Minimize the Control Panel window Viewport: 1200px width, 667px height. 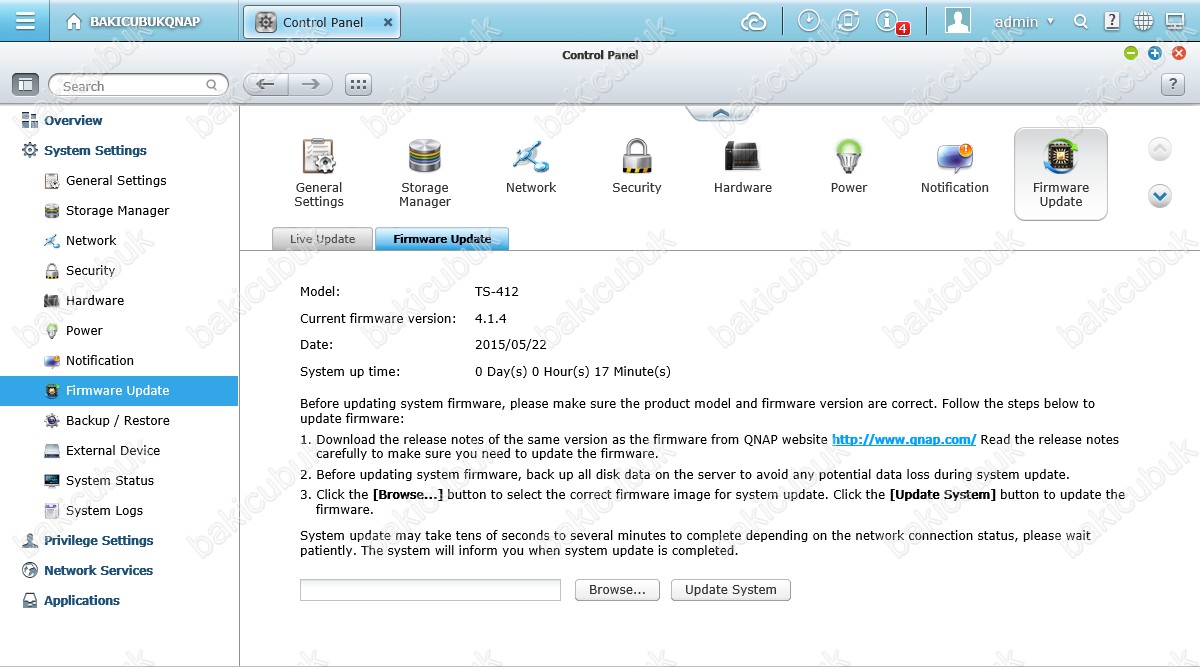(1131, 53)
